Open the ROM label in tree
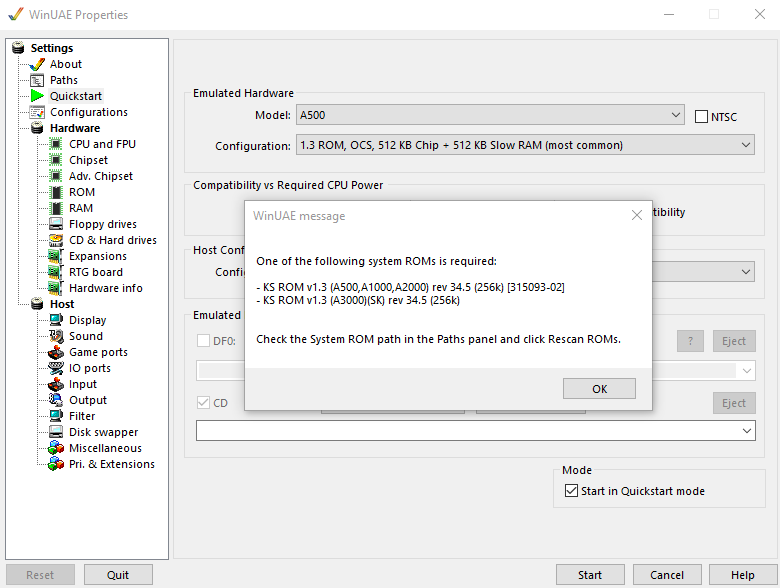The width and height of the screenshot is (780, 588). point(82,192)
